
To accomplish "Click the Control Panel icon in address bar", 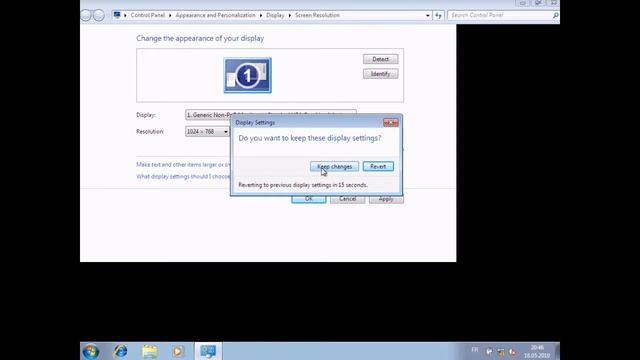I will [117, 15].
